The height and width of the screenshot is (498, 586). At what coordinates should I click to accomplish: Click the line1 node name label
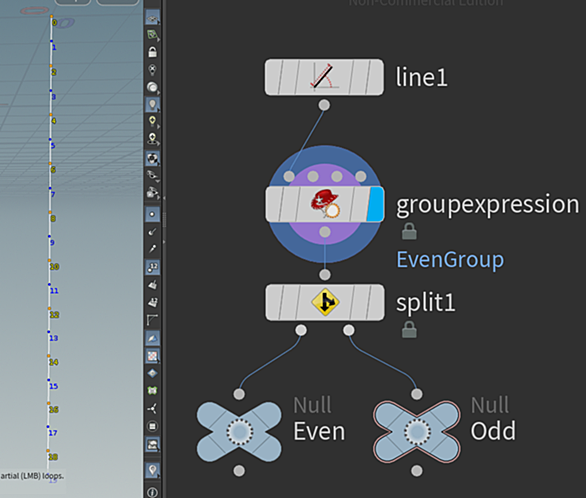tap(422, 77)
